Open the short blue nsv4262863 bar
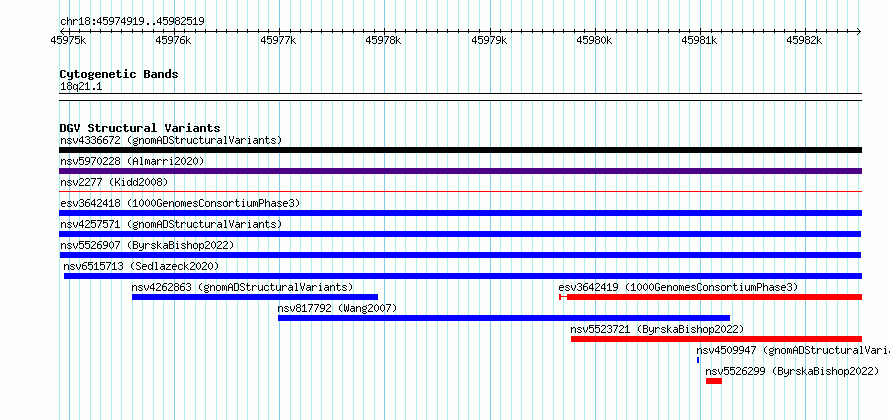890x420 pixels. tap(255, 297)
